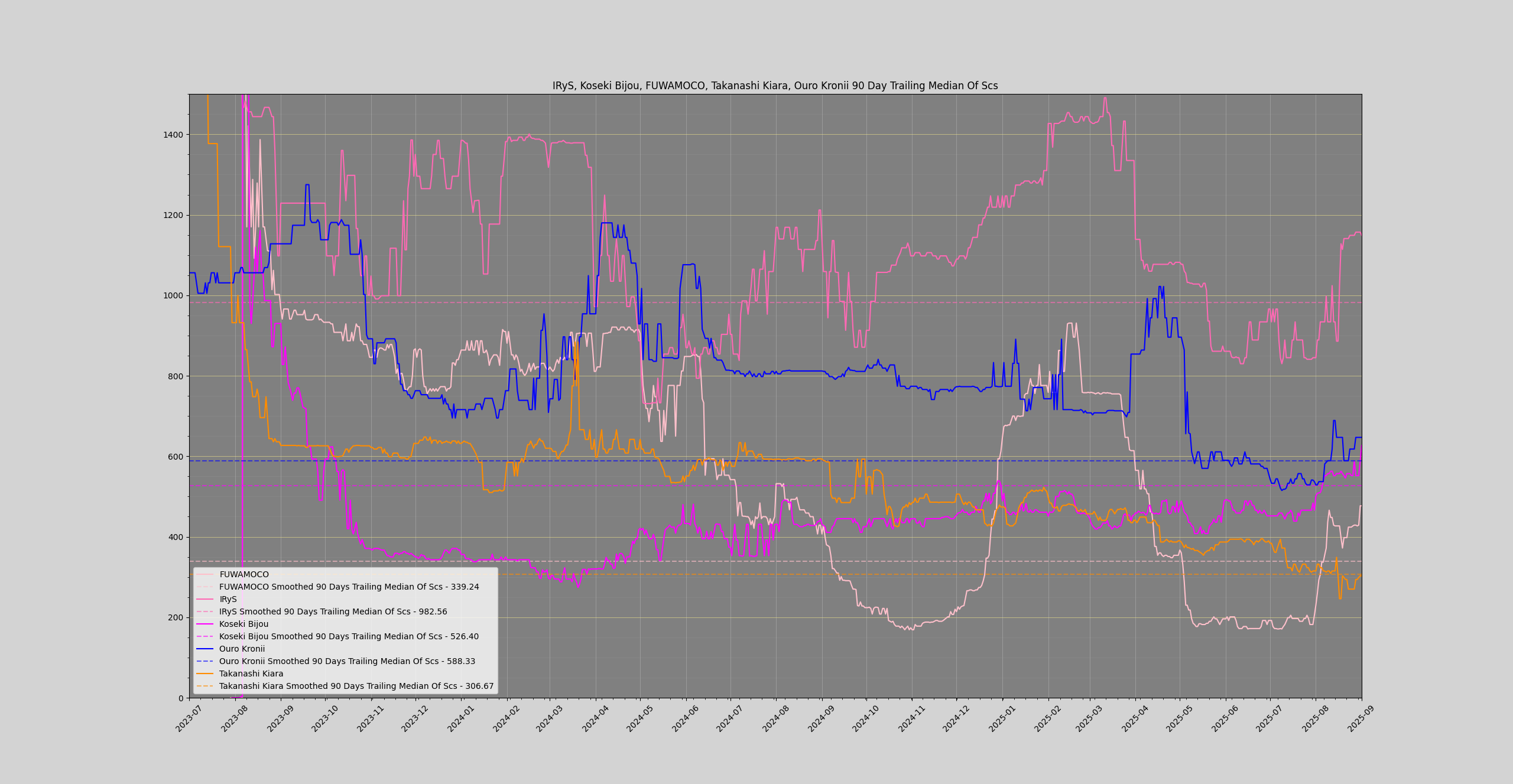Click Ouro Kronii Smoothed 588.33 legend entry

[347, 661]
